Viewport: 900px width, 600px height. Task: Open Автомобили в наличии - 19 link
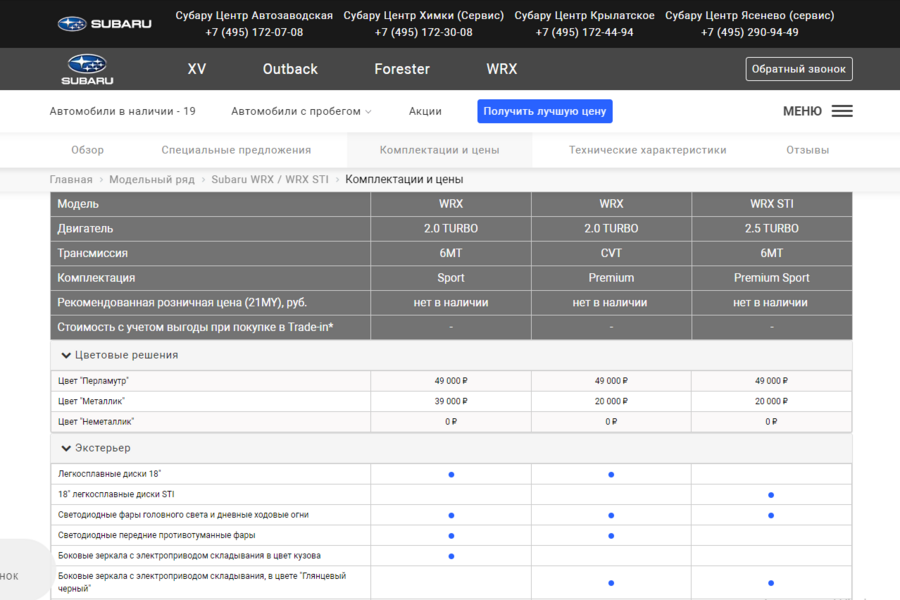[122, 111]
